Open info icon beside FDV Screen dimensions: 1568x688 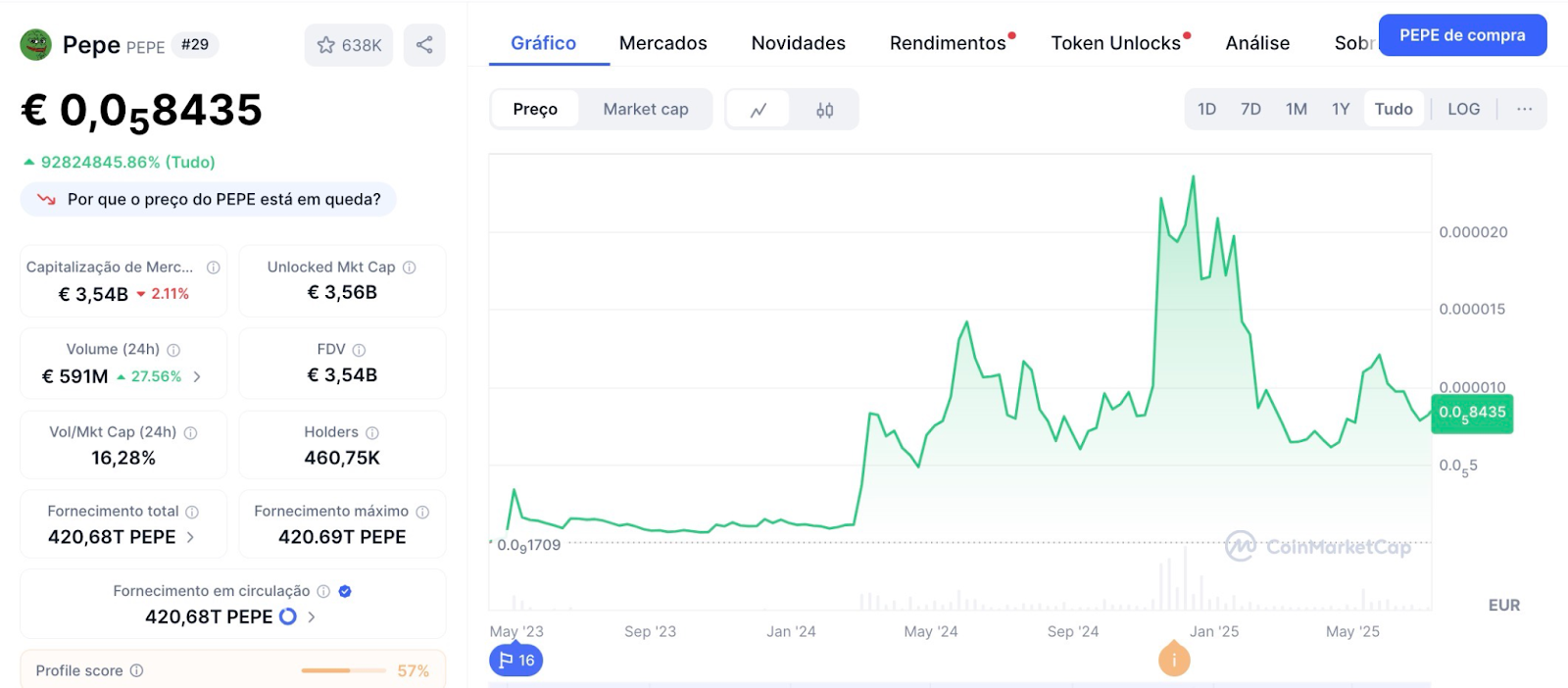pos(359,350)
